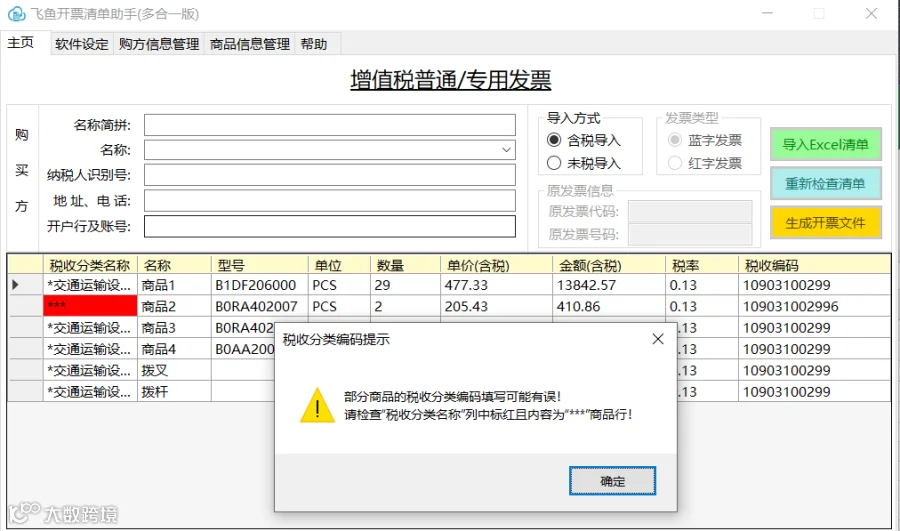The image size is (900, 531).
Task: Confirm the warning with 确定 button
Action: click(x=612, y=481)
